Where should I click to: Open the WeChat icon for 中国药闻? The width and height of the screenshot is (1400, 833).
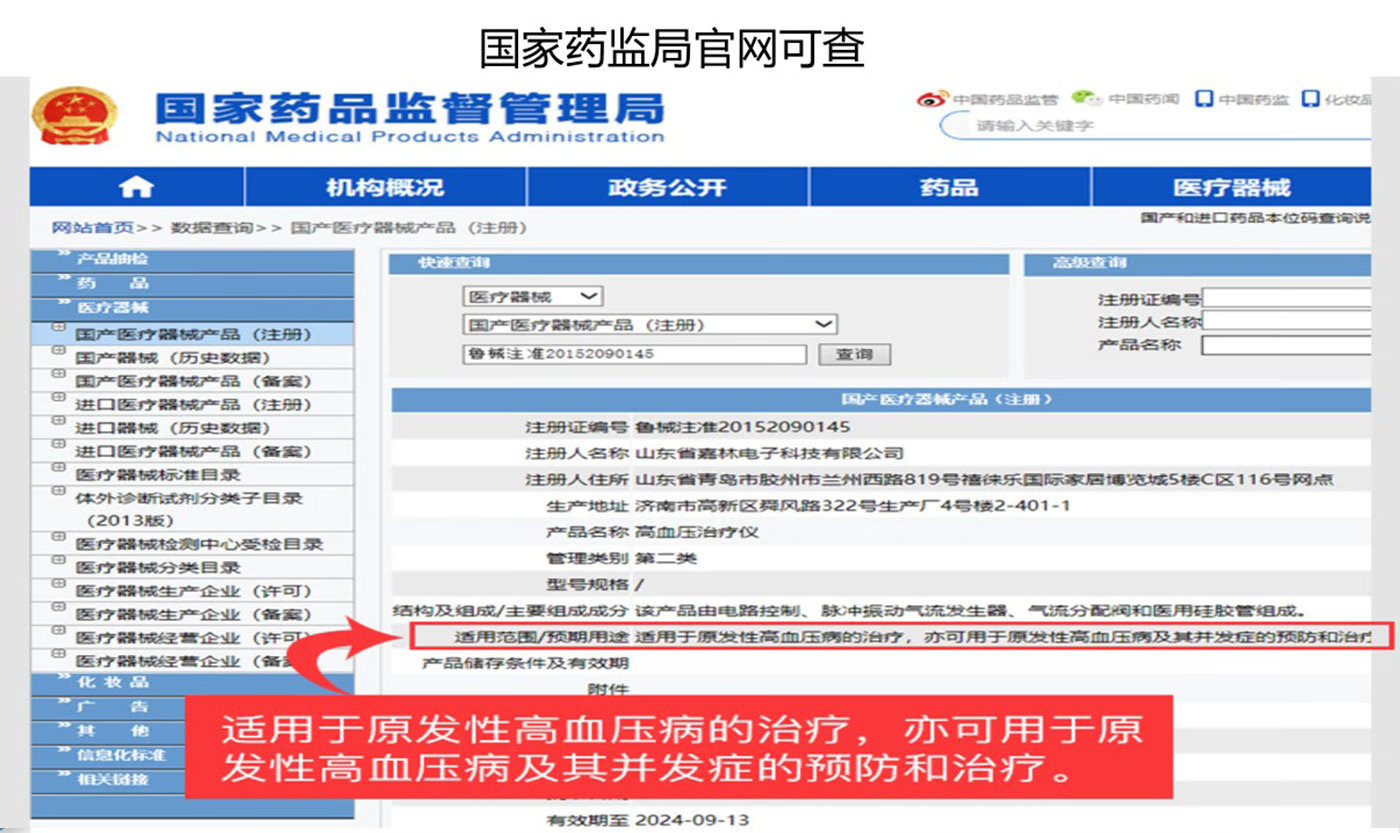[x=1087, y=98]
